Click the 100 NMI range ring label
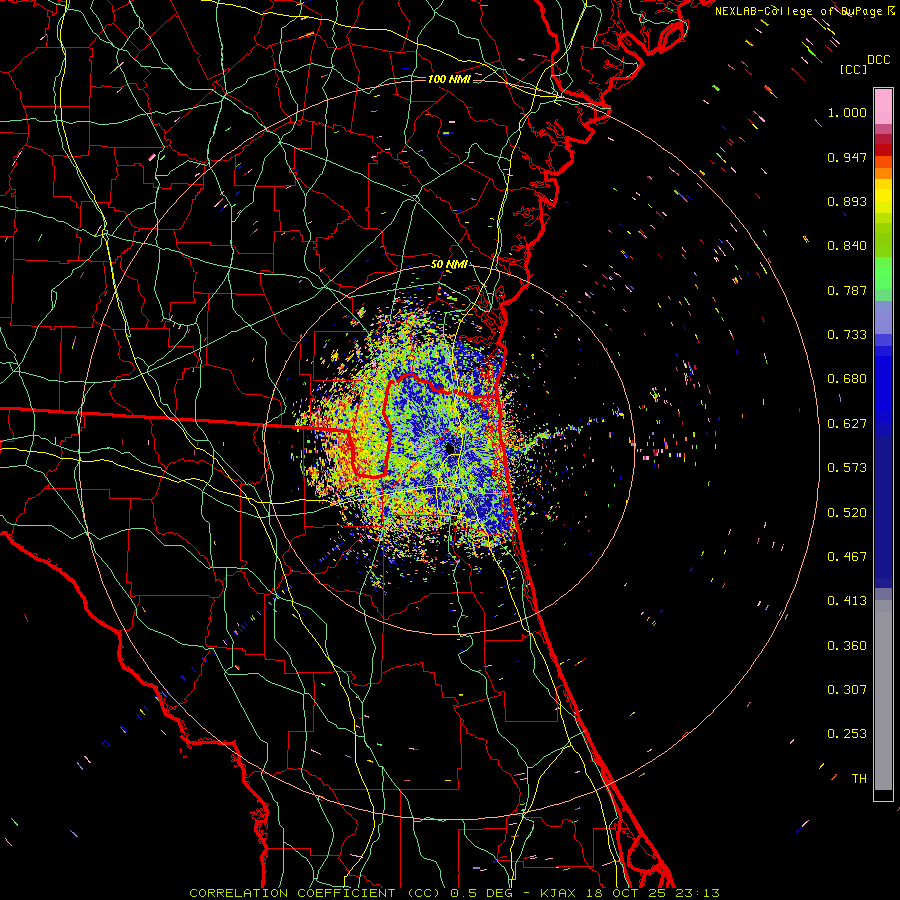The width and height of the screenshot is (900, 900). point(449,79)
